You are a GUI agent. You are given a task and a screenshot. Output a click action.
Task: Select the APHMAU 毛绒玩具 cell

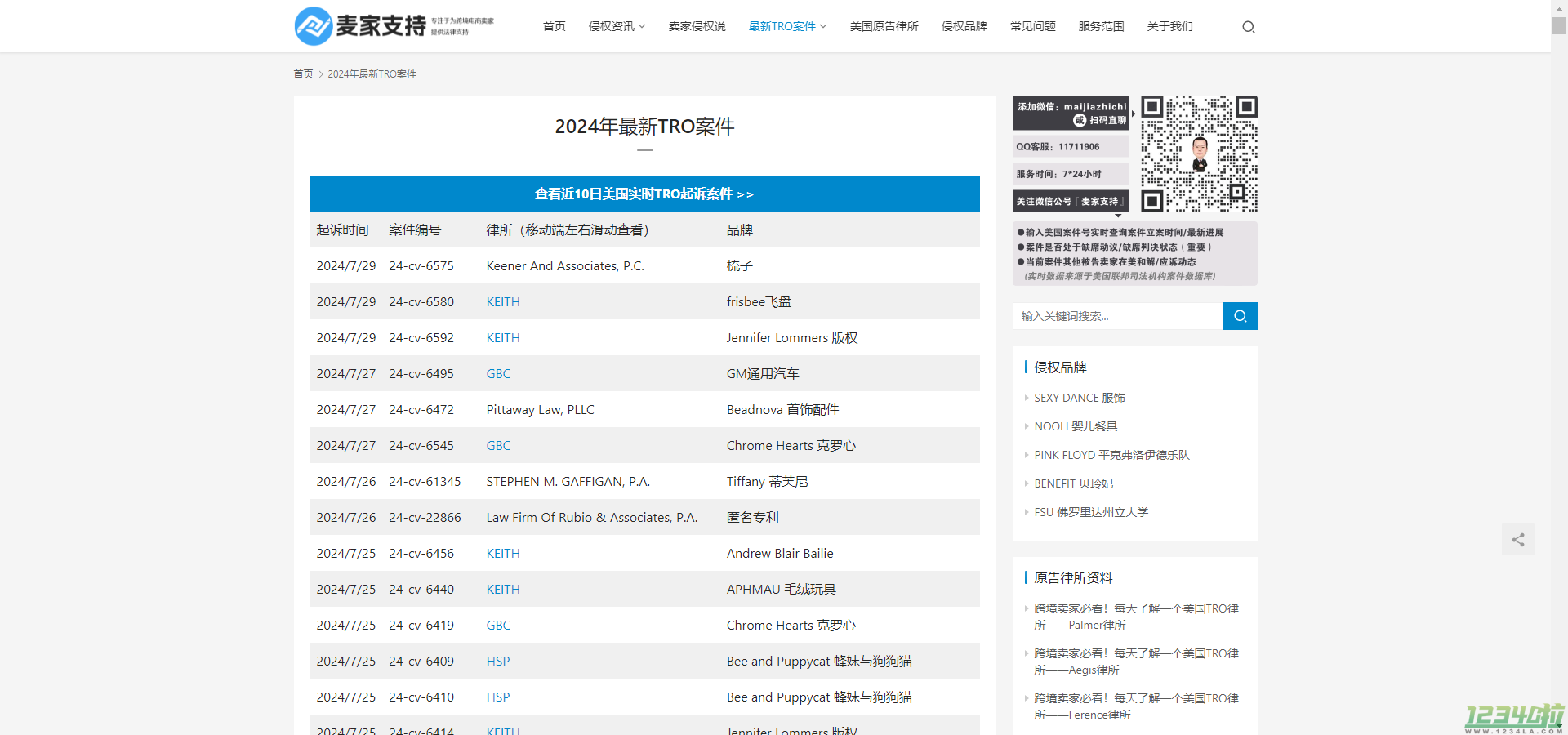click(782, 589)
